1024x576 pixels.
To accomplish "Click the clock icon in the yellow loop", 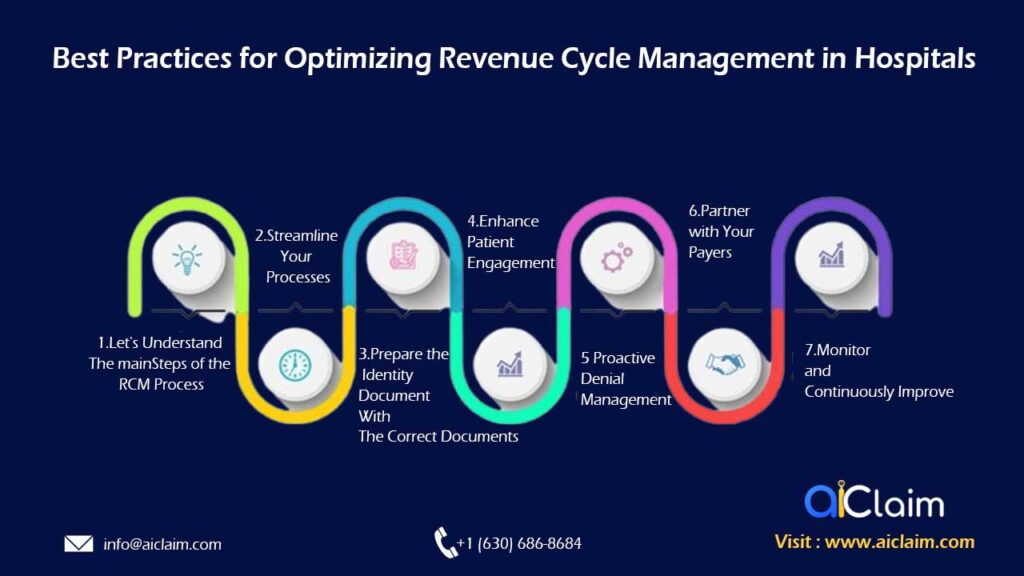I will 294,365.
